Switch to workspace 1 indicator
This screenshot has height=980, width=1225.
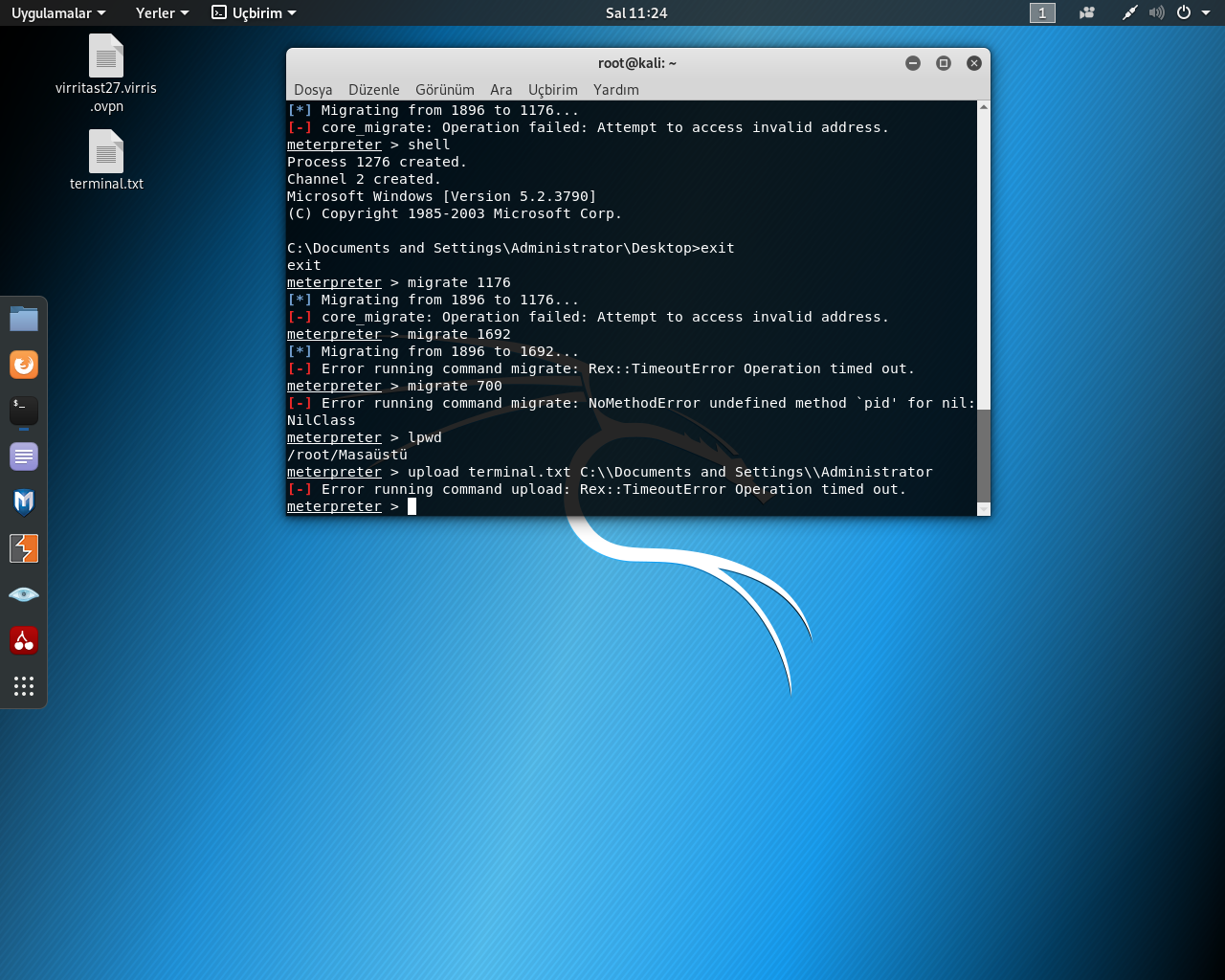point(1042,12)
